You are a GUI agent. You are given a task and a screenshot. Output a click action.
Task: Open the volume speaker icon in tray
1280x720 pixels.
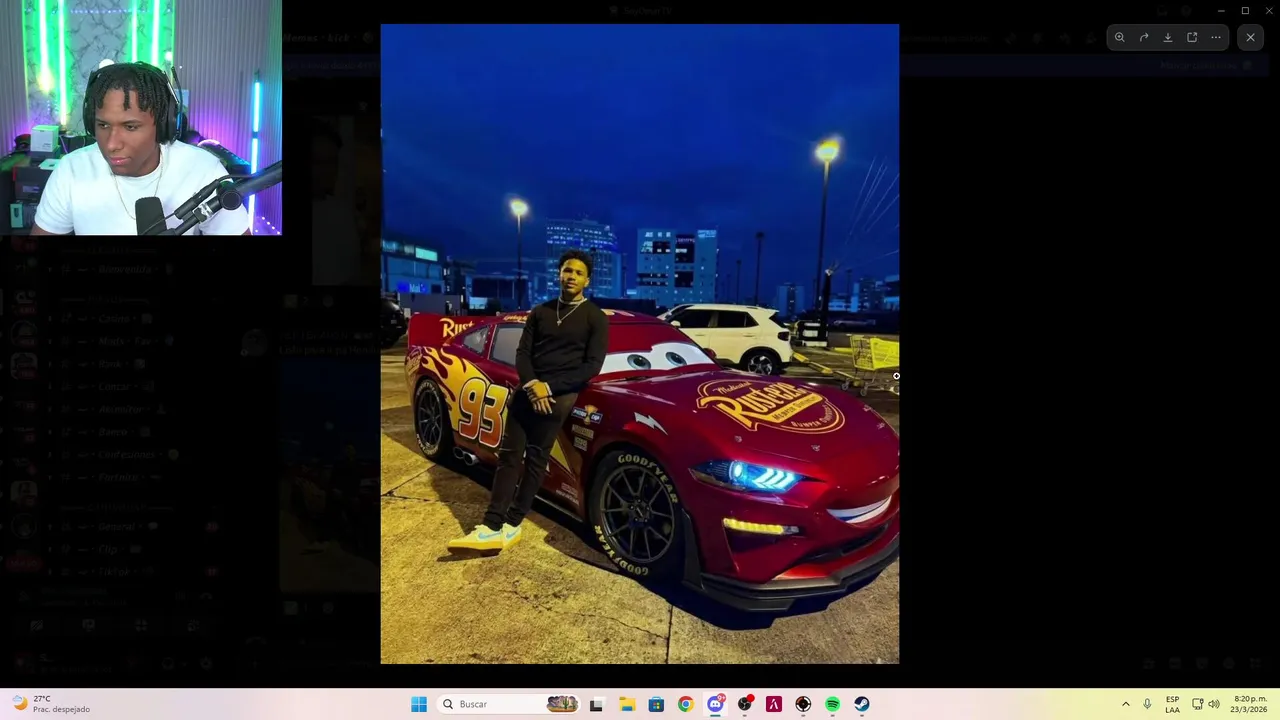[1214, 704]
